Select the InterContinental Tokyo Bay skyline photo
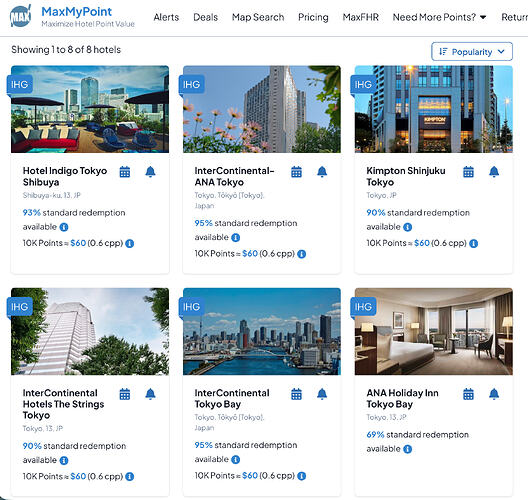This screenshot has height=500, width=528. [x=262, y=331]
